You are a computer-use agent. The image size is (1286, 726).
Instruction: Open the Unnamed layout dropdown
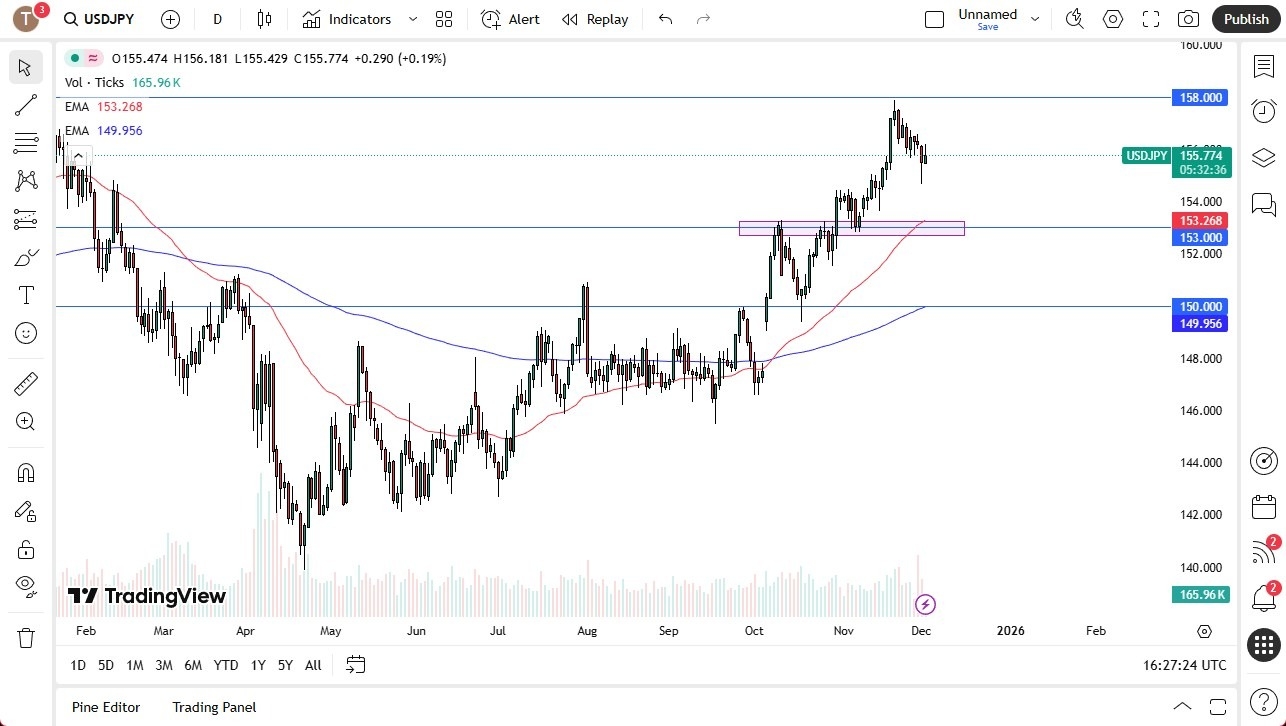[1035, 18]
